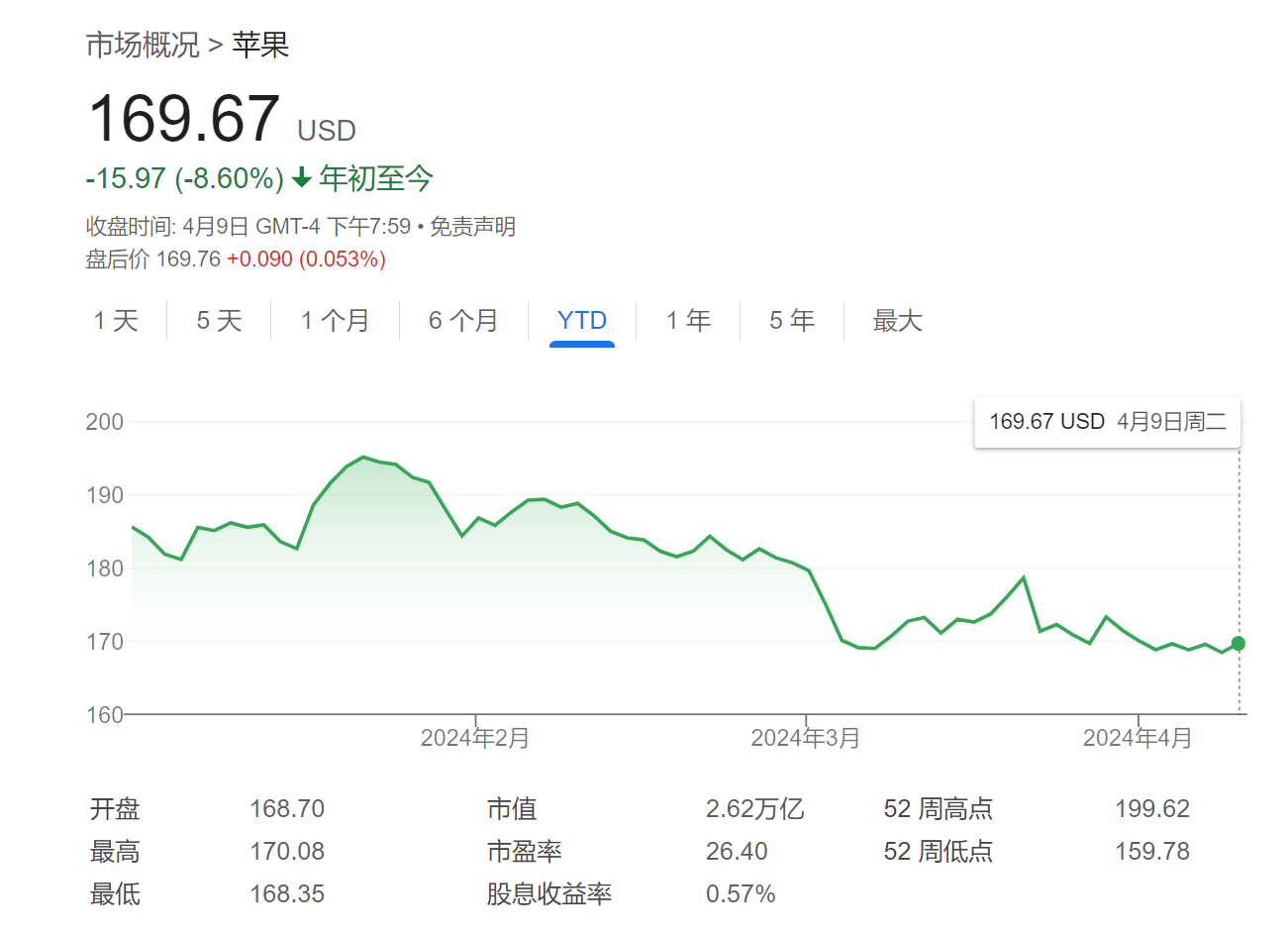Screen dimensions: 1288x934
Task: Select the 1天 time range tab
Action: (x=116, y=320)
